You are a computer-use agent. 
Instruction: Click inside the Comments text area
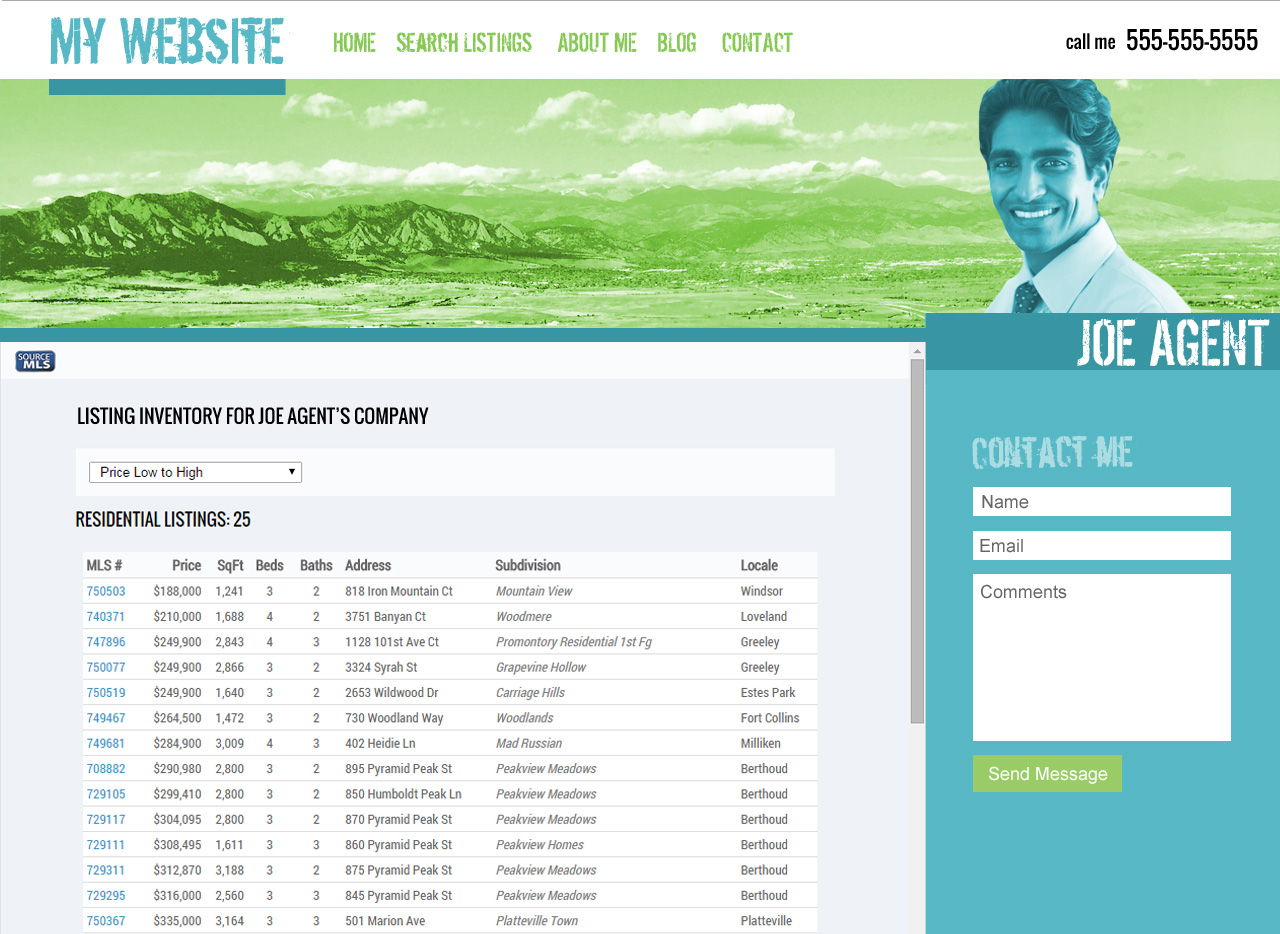pyautogui.click(x=1101, y=657)
